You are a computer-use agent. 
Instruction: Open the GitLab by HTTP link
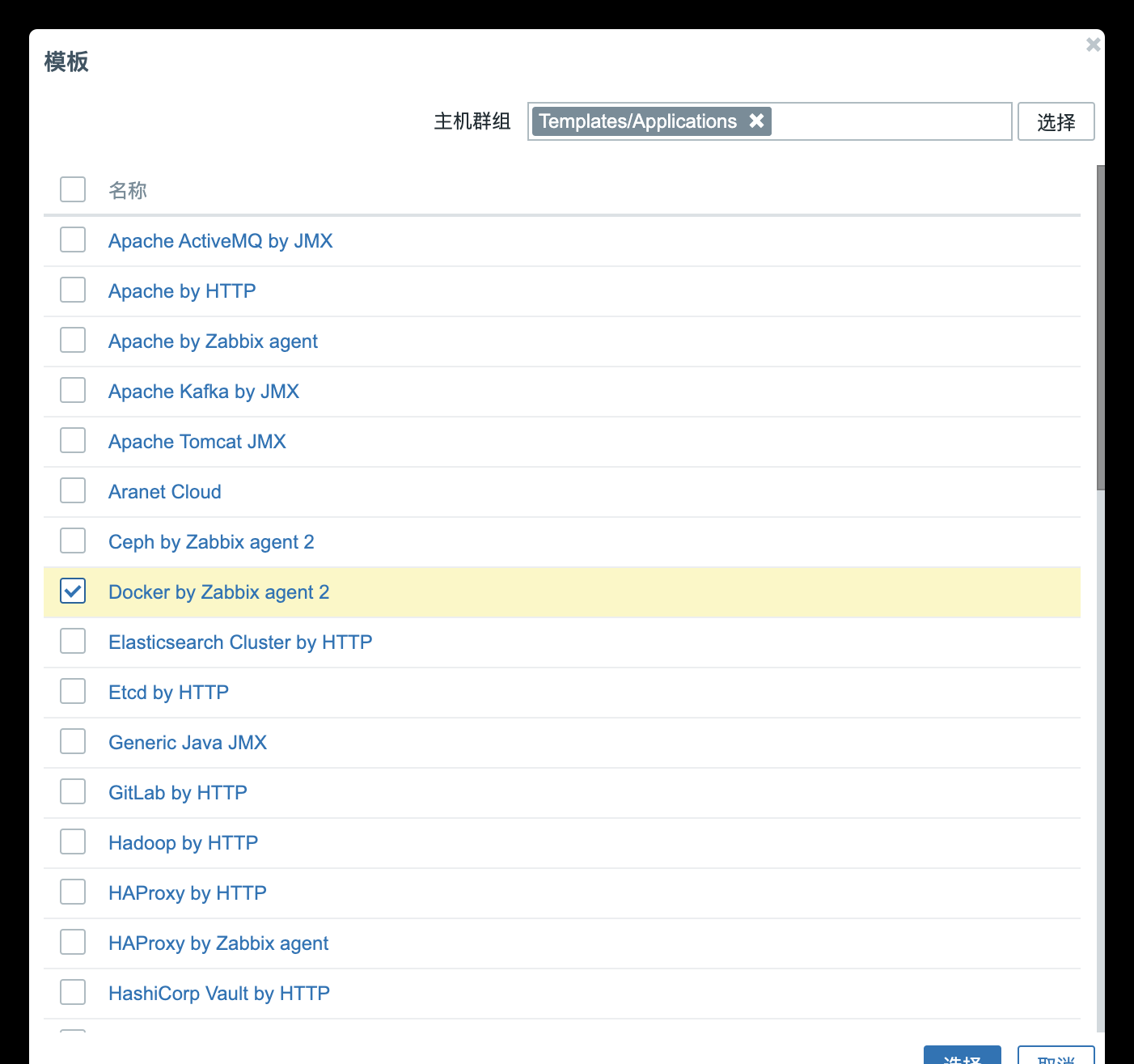click(x=178, y=793)
